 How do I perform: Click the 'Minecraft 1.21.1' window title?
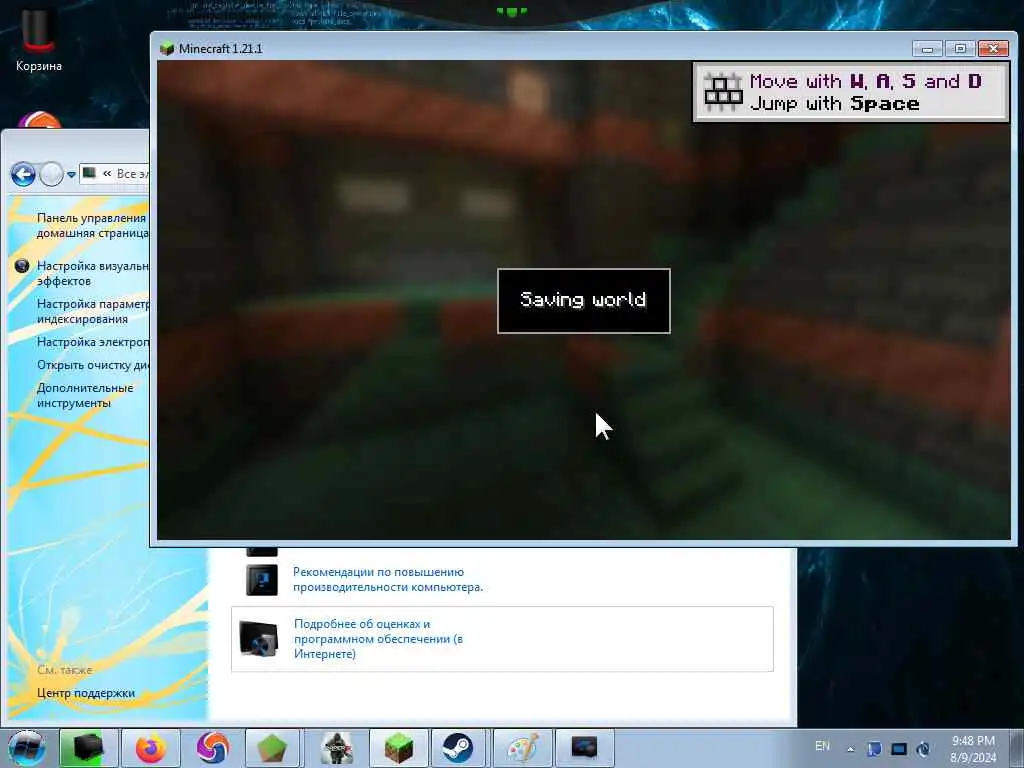pos(221,49)
